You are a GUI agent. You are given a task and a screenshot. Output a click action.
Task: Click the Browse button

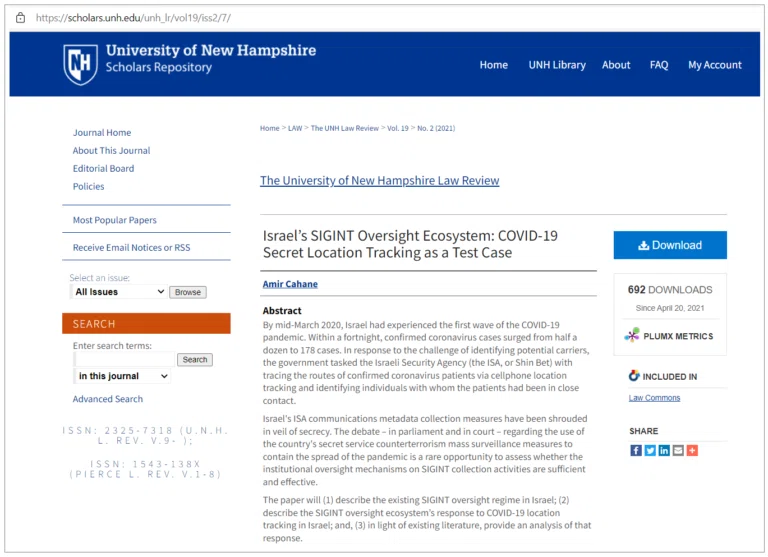(x=188, y=292)
